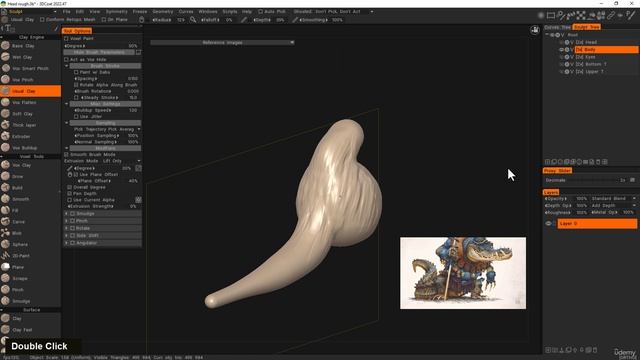Viewport: 640px width, 360px height.
Task: Toggle visibility eye of Body object
Action: [x=561, y=50]
